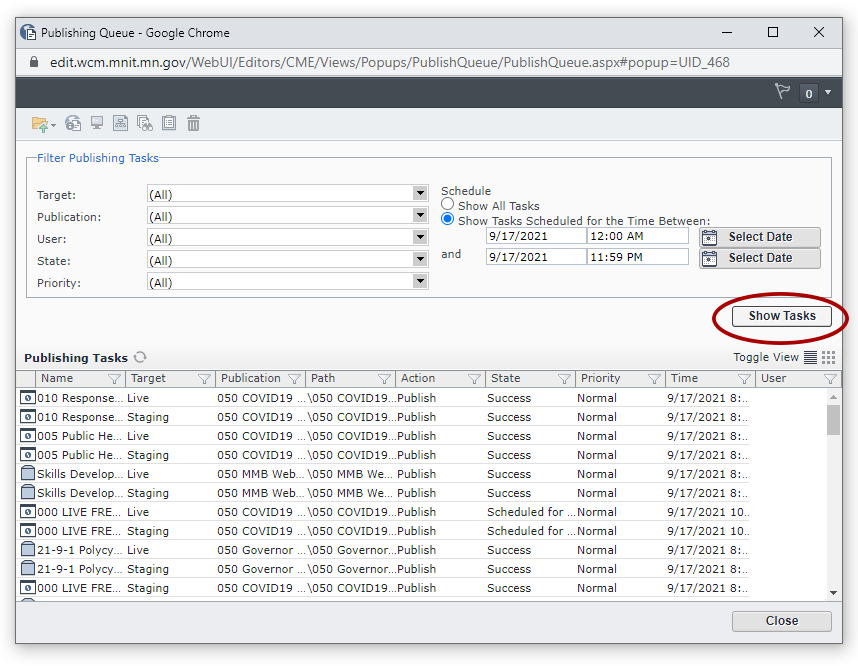Click the clipboard icon in the toolbar
This screenshot has height=666, width=858.
pos(169,123)
